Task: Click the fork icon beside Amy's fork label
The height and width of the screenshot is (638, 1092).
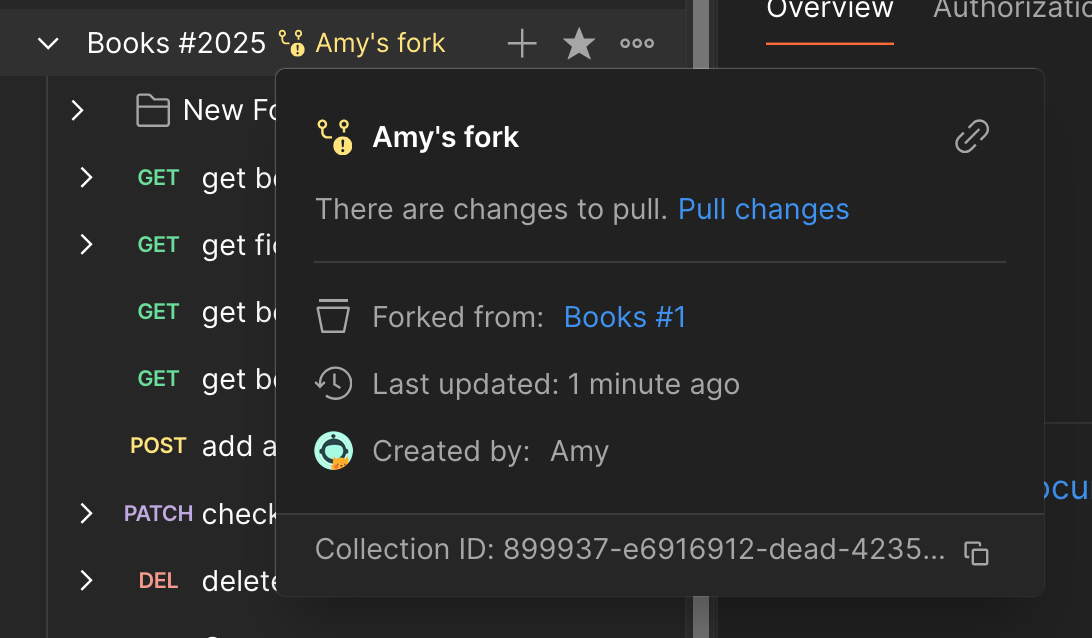Action: tap(291, 43)
